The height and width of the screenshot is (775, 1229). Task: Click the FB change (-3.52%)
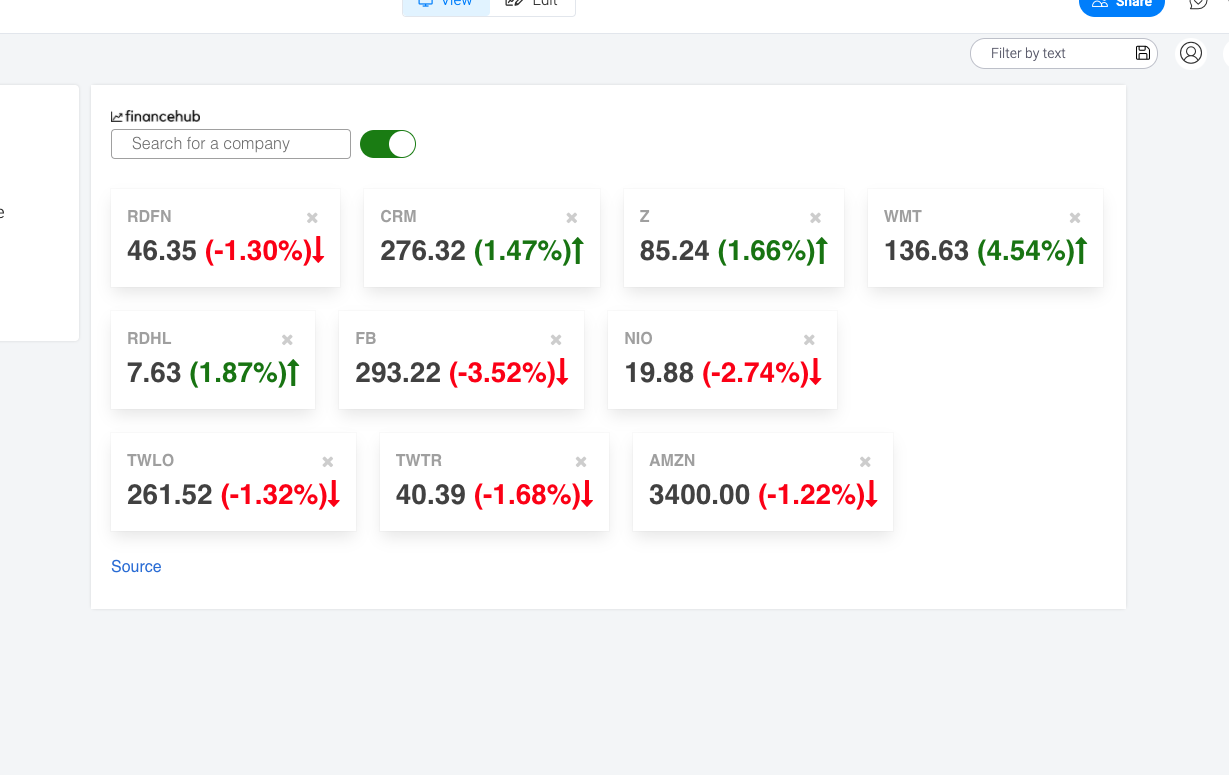click(x=501, y=372)
